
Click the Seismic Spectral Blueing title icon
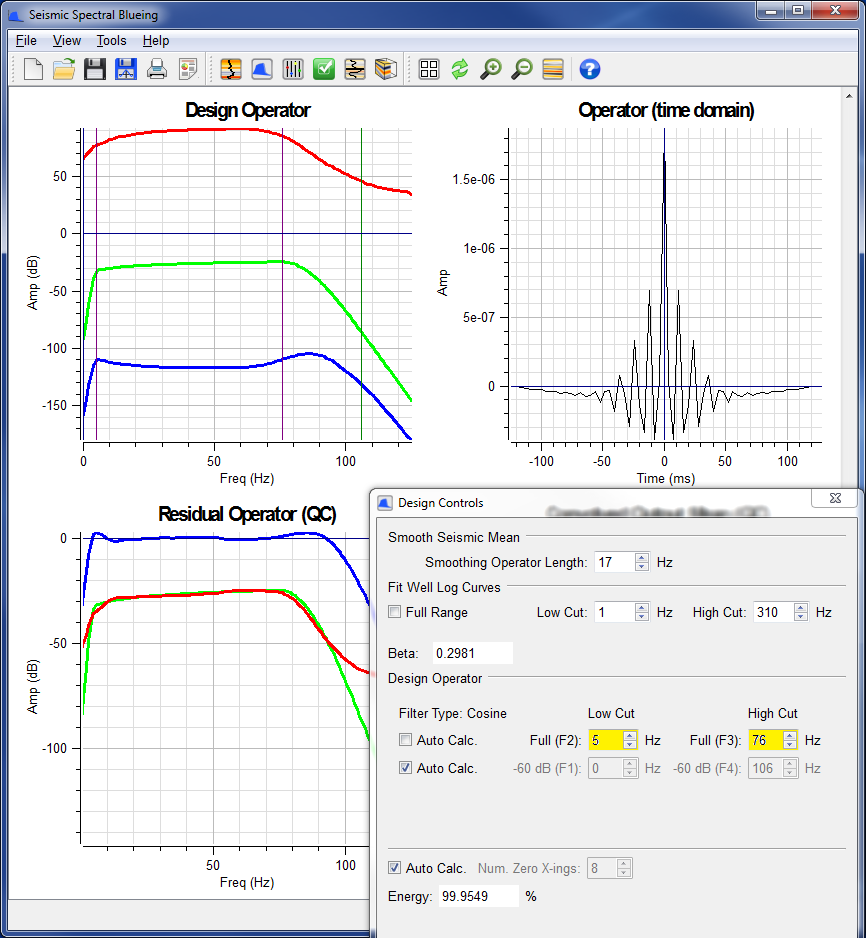(16, 15)
